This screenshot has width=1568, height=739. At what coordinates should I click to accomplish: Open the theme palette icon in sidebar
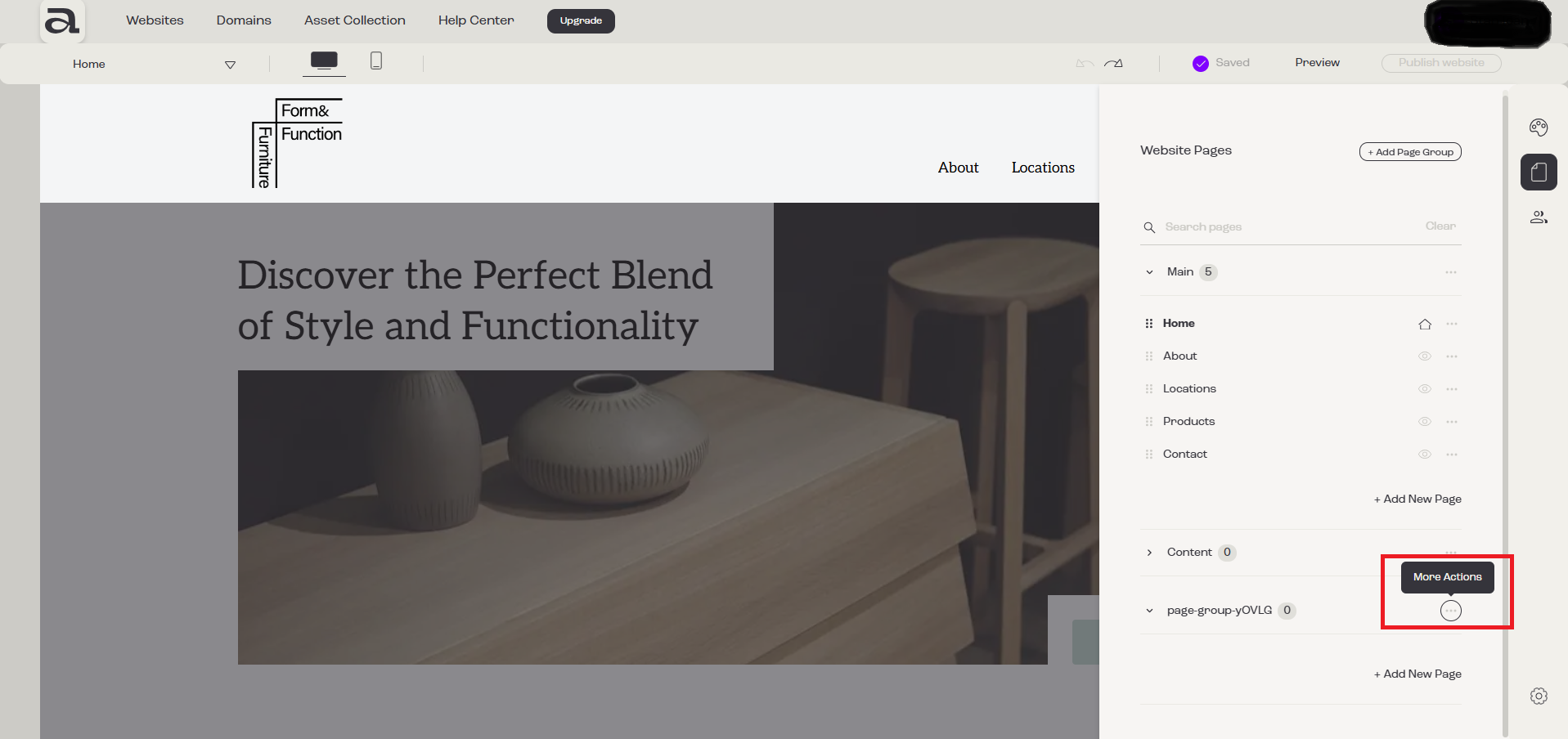click(x=1539, y=127)
